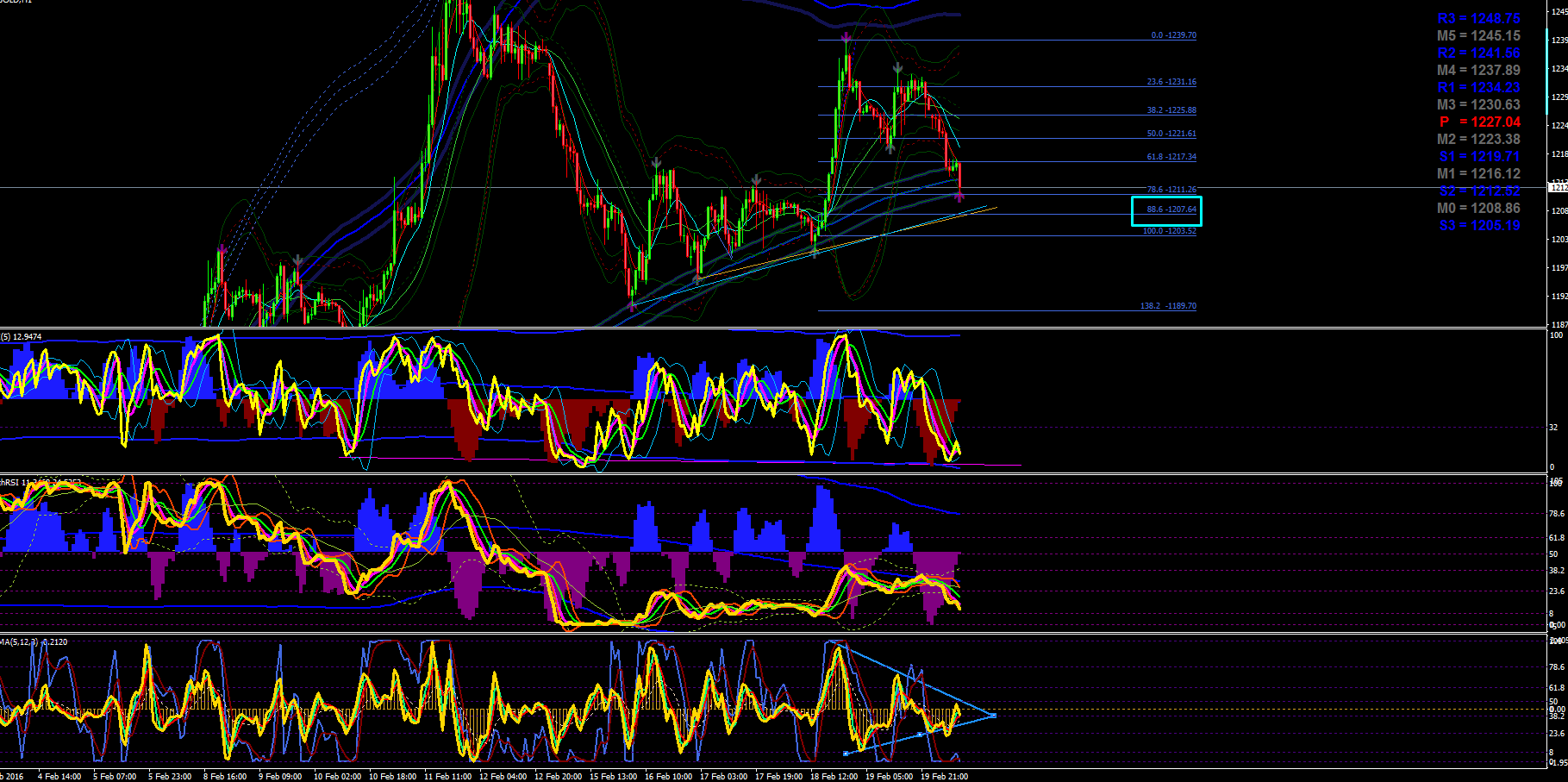Select the M1 = 1216.12 label

(1478, 174)
